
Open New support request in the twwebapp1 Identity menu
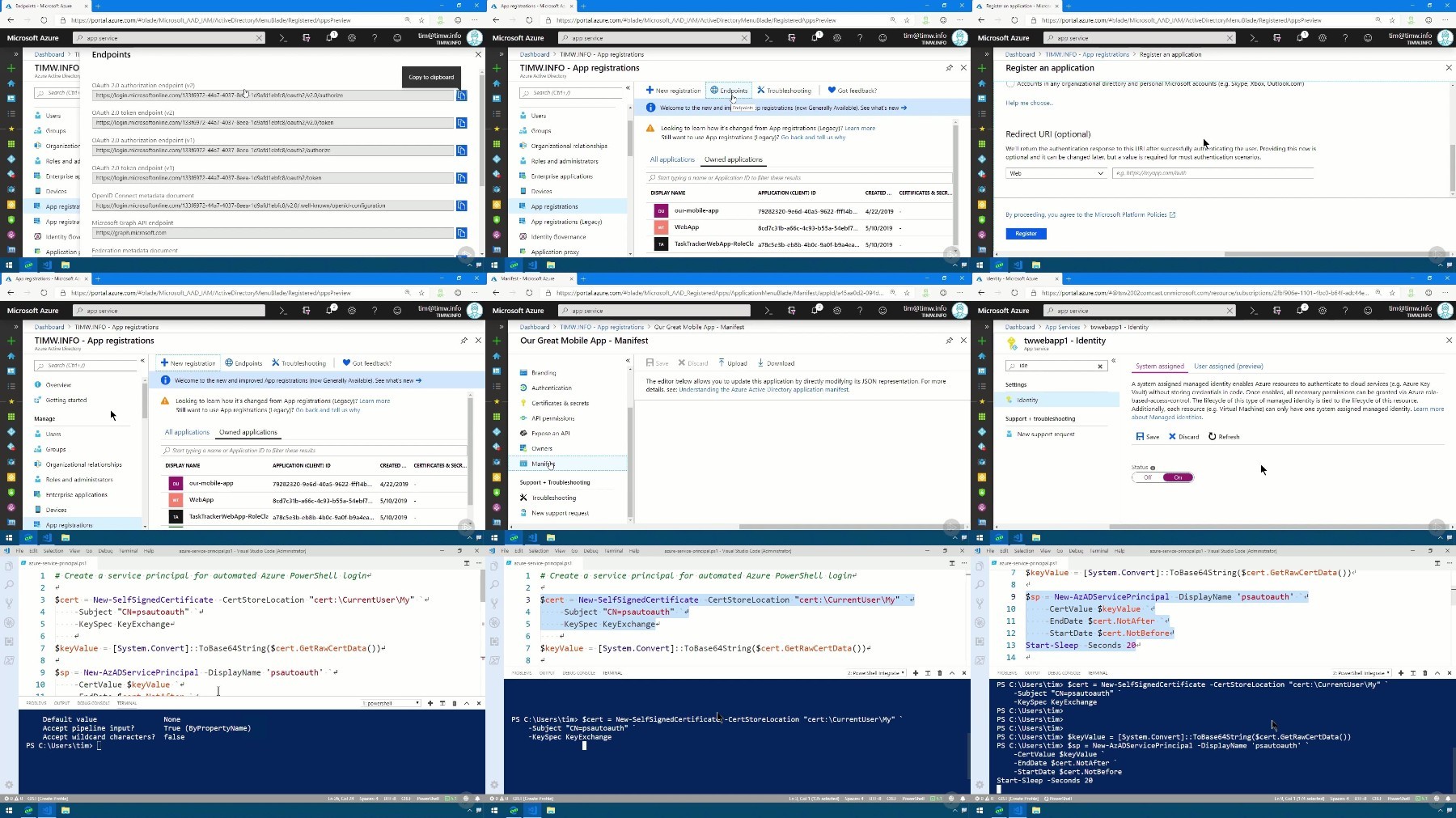click(1045, 434)
